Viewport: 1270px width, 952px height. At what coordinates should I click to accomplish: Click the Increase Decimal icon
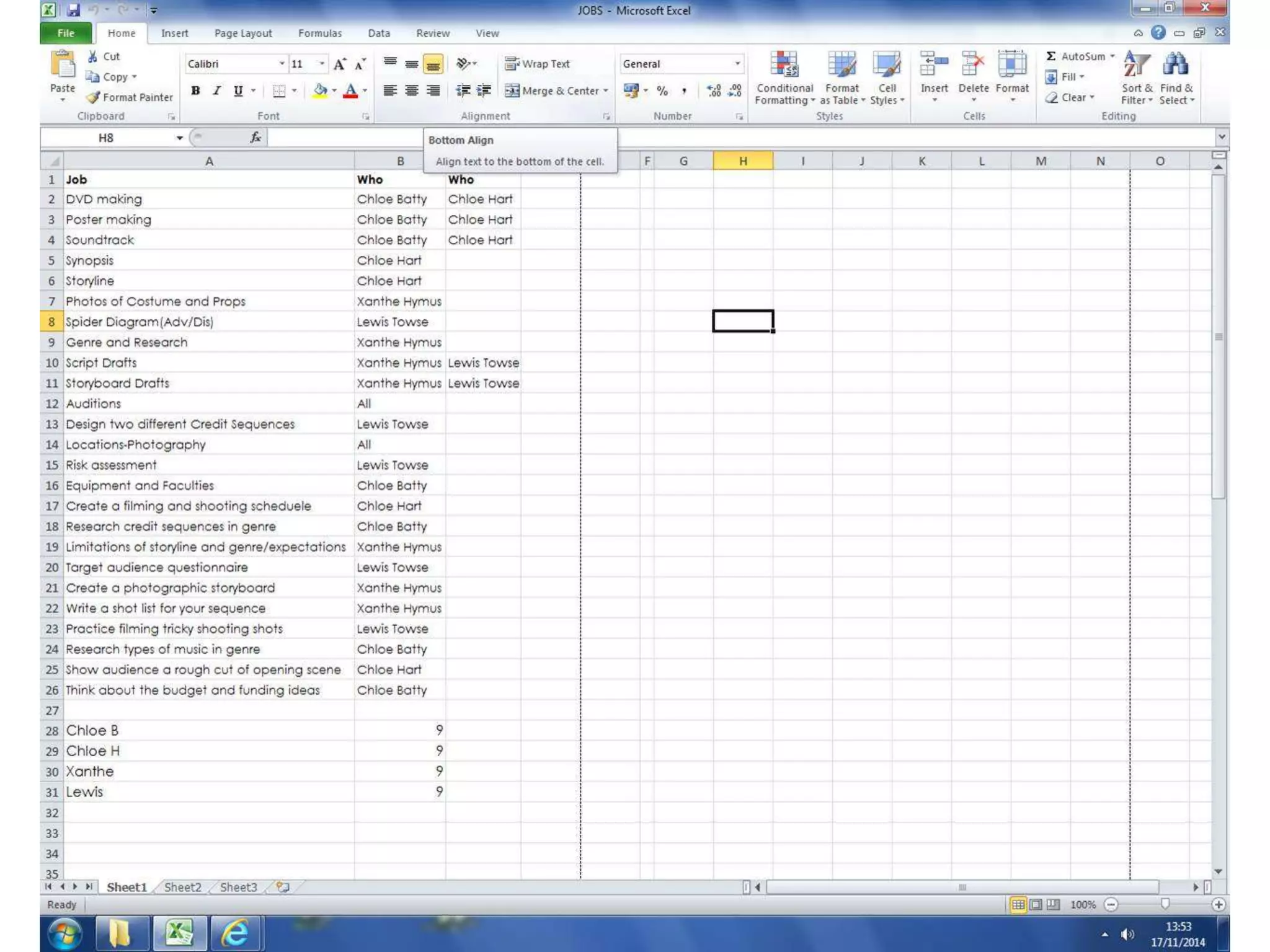click(714, 91)
